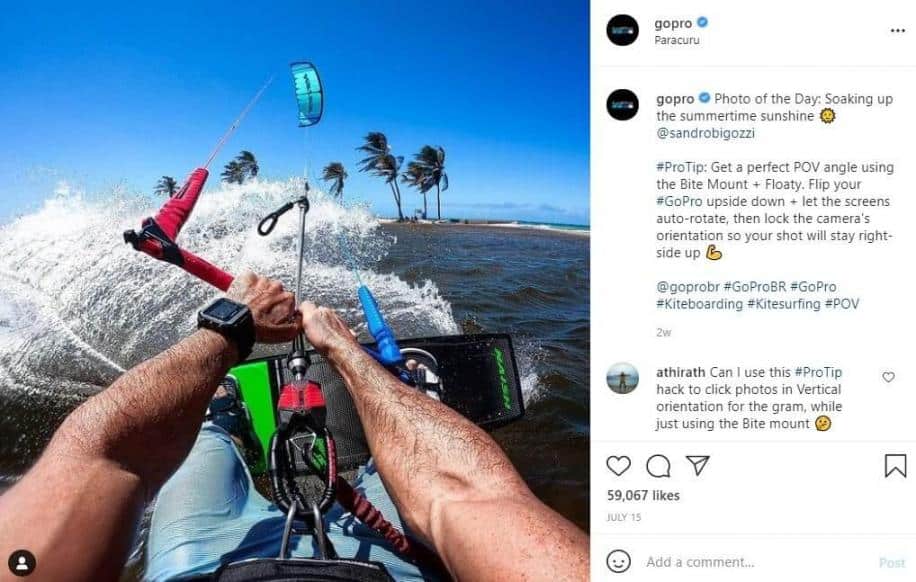Share post via paper plane icon

pos(698,465)
